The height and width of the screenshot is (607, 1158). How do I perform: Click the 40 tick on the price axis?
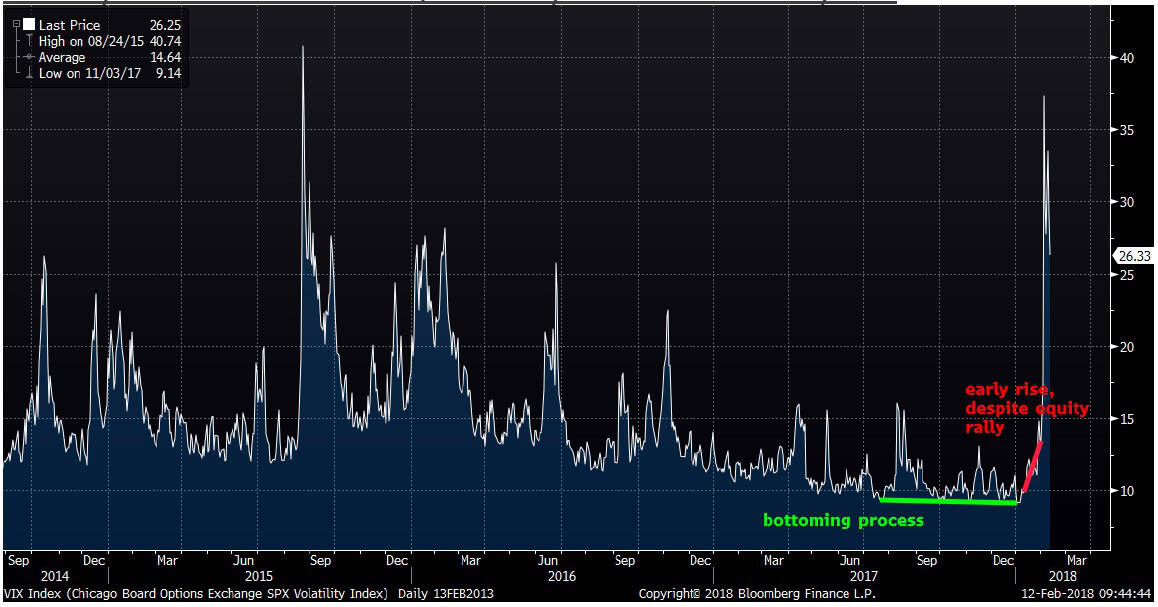1126,58
